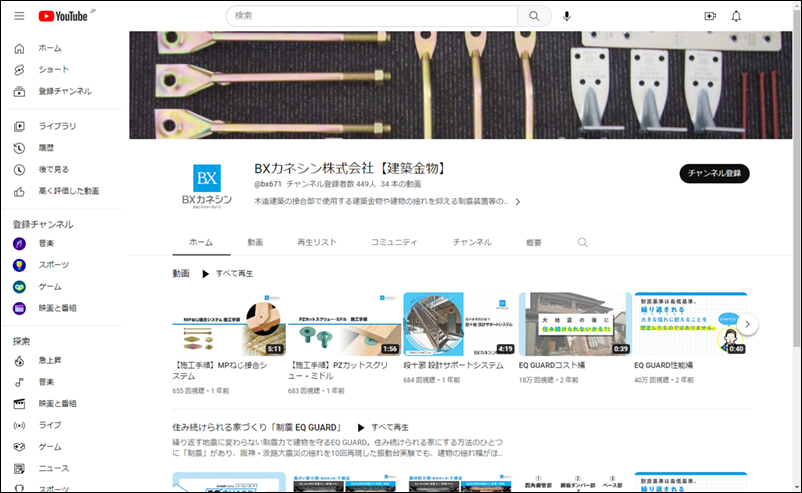Switch to the 再生リスト tab
This screenshot has height=493, width=802.
point(317,242)
